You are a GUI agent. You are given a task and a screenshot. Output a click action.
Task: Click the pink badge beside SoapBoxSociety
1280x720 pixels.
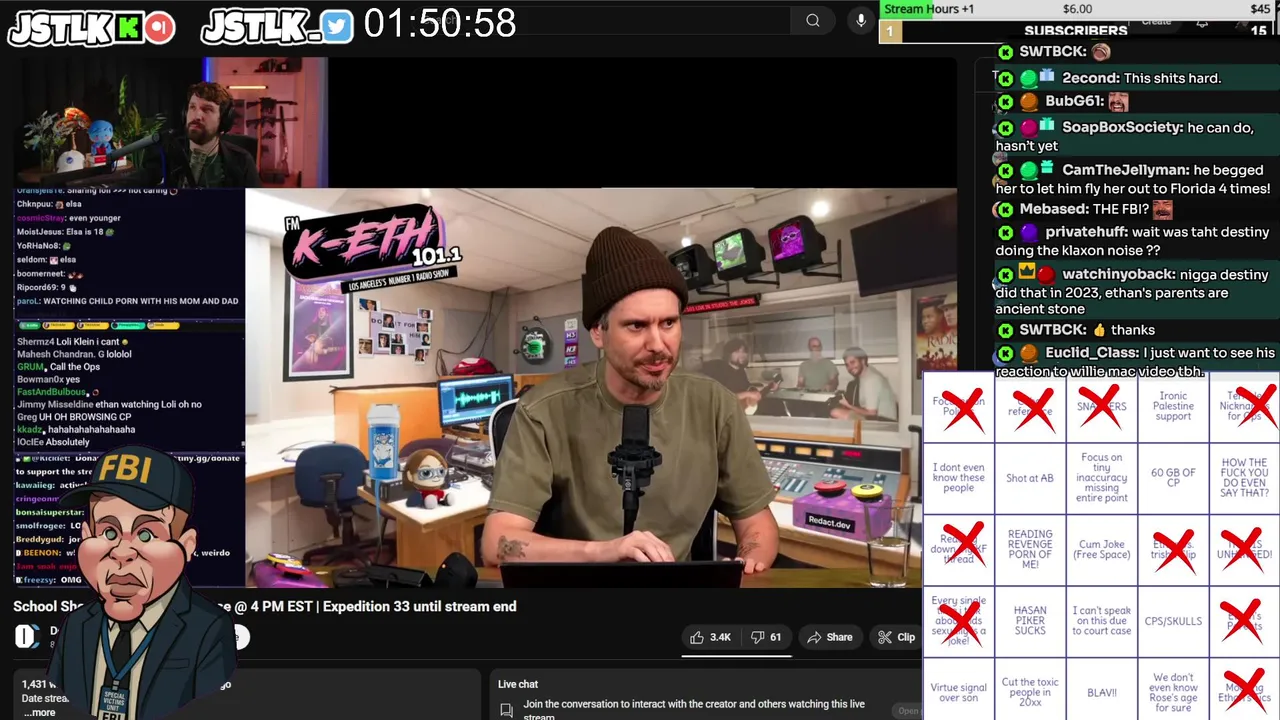coord(1029,127)
